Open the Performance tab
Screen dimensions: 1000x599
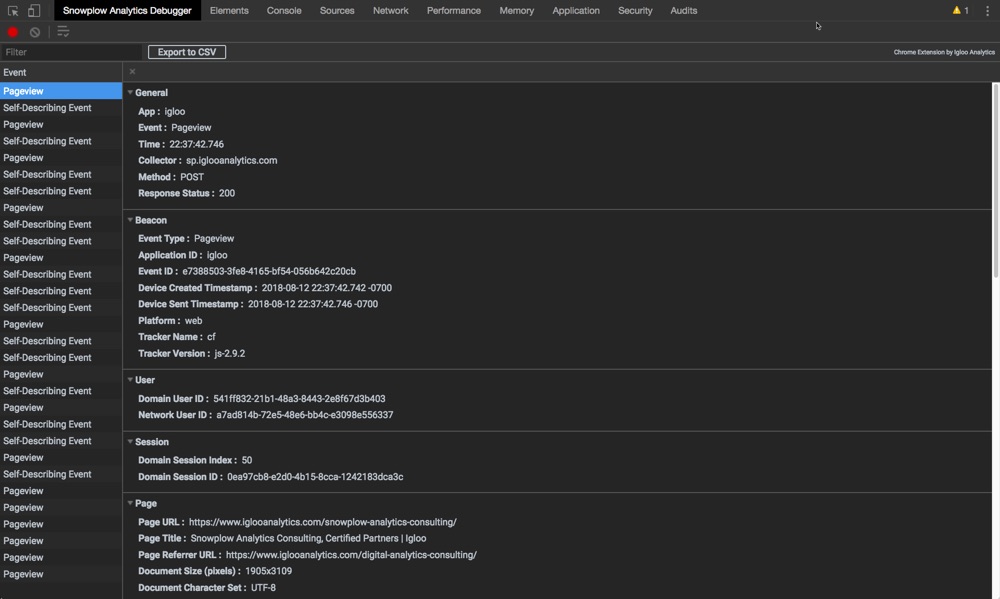tap(453, 10)
